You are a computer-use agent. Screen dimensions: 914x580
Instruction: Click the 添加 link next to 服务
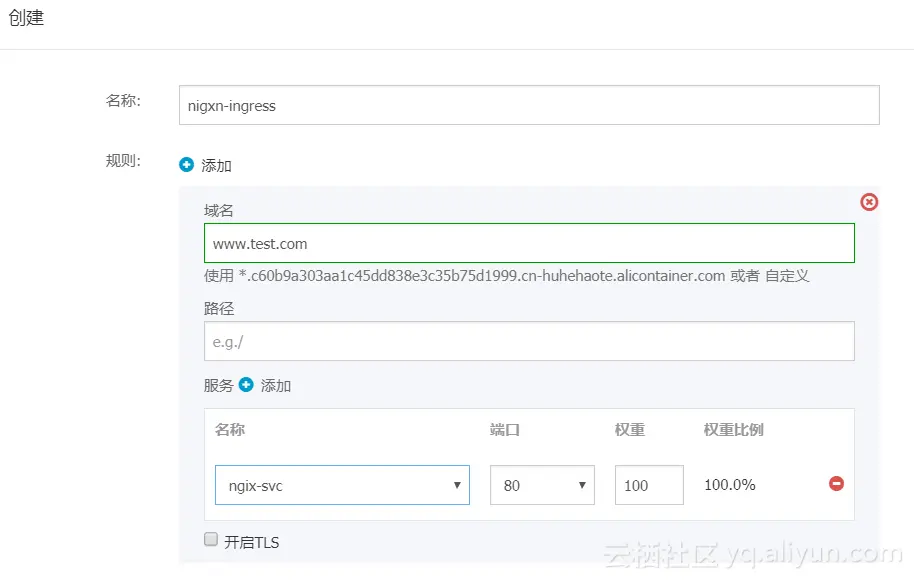pos(276,386)
